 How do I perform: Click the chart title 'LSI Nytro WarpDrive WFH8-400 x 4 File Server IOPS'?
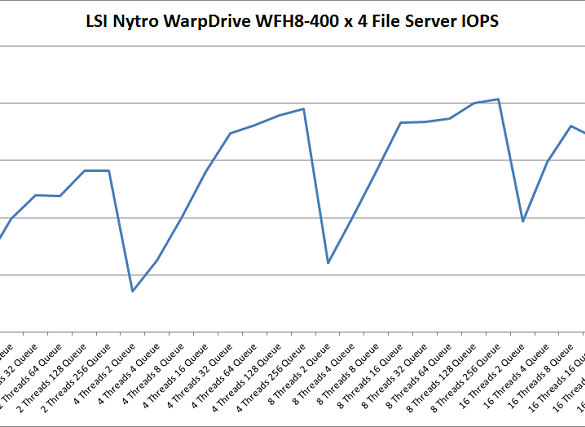tap(292, 21)
